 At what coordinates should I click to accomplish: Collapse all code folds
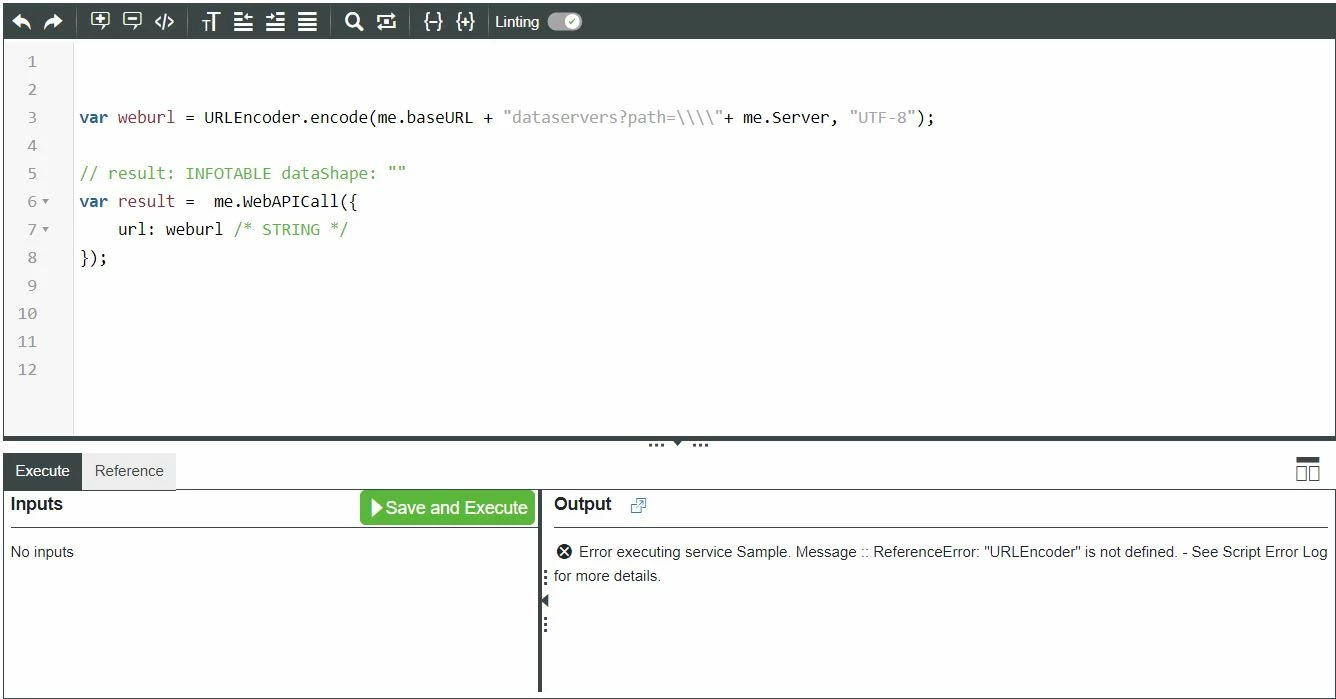point(433,22)
